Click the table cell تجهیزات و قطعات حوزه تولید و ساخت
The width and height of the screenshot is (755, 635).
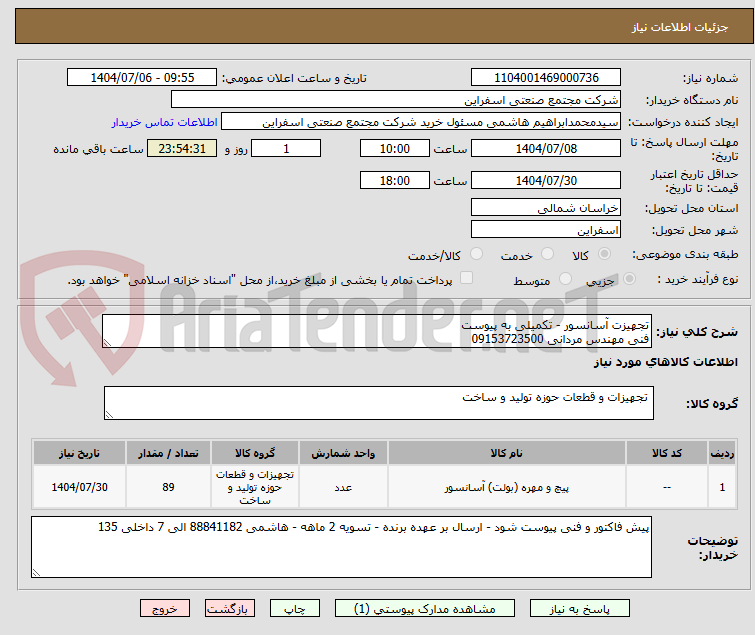click(255, 487)
